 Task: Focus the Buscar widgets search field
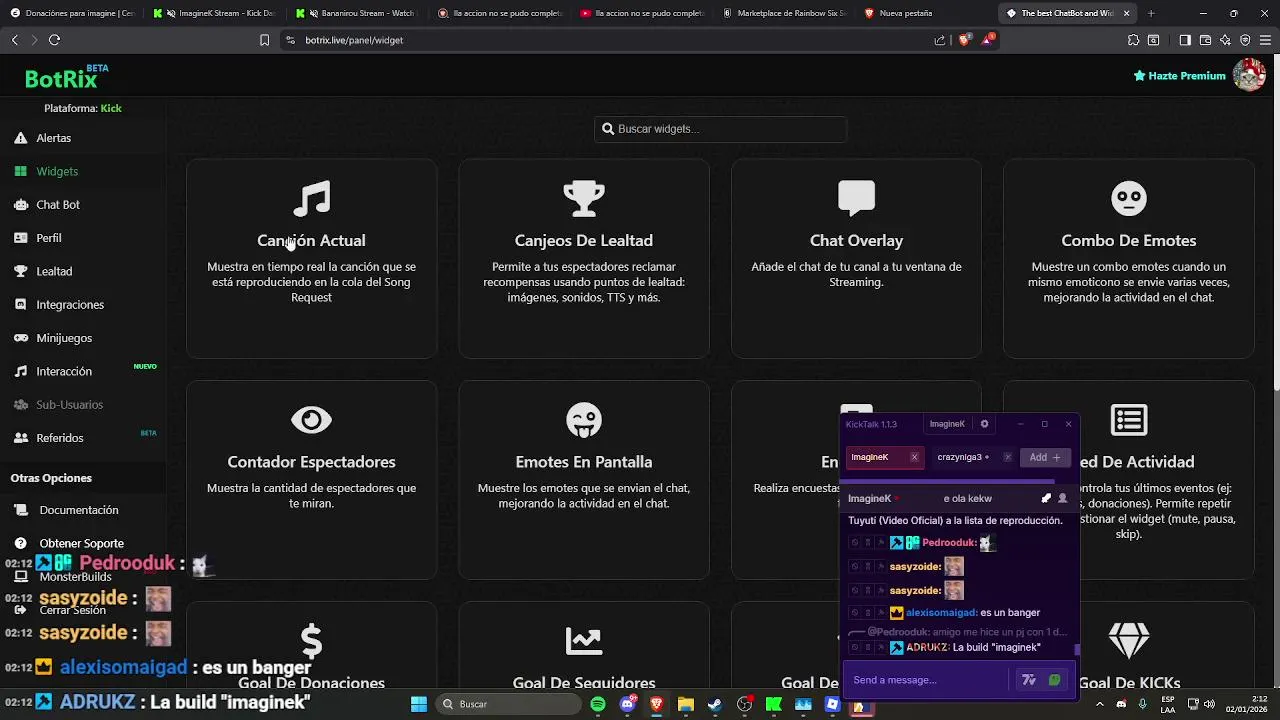tap(720, 129)
